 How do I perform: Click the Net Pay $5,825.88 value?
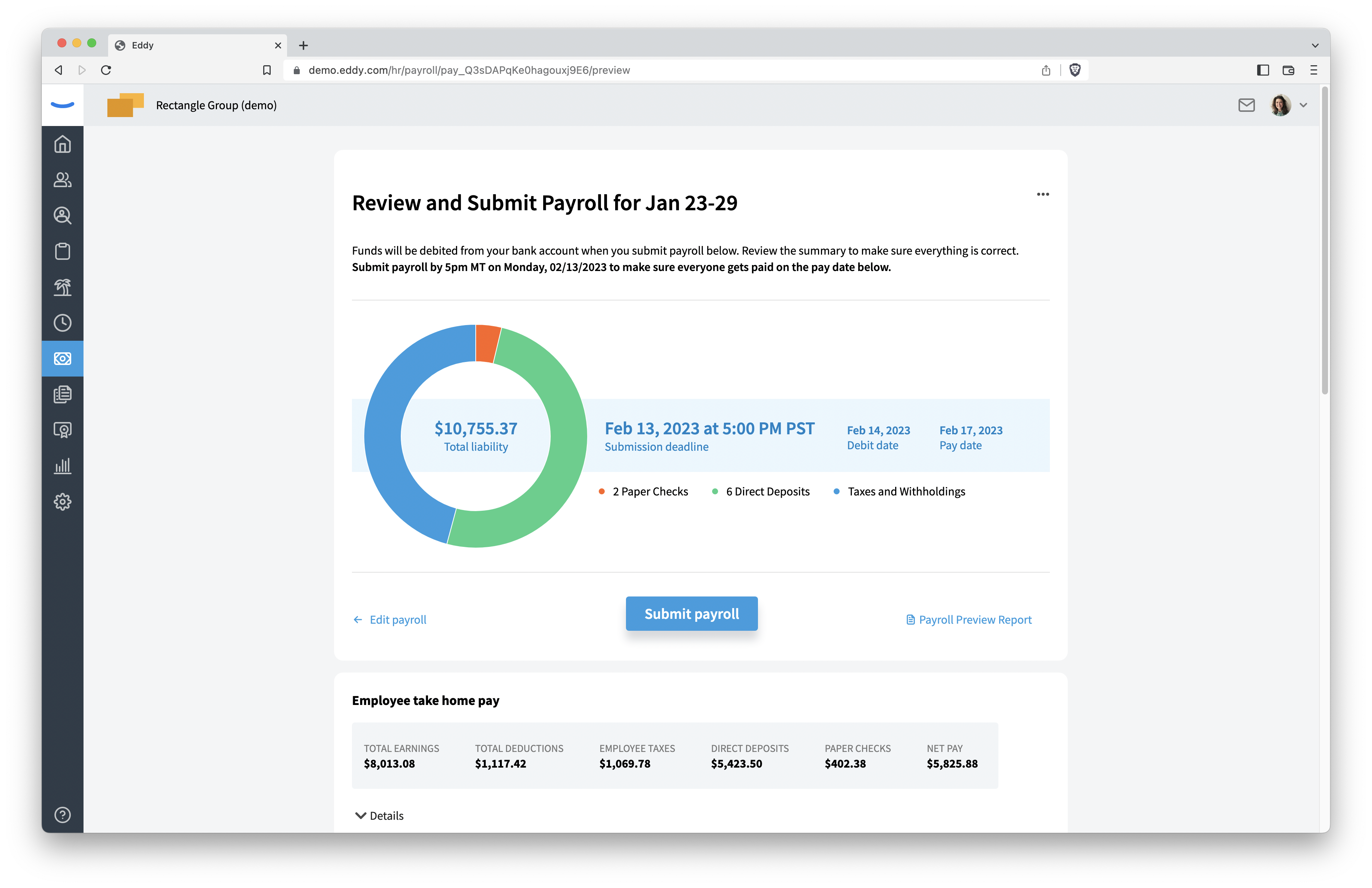coord(952,763)
